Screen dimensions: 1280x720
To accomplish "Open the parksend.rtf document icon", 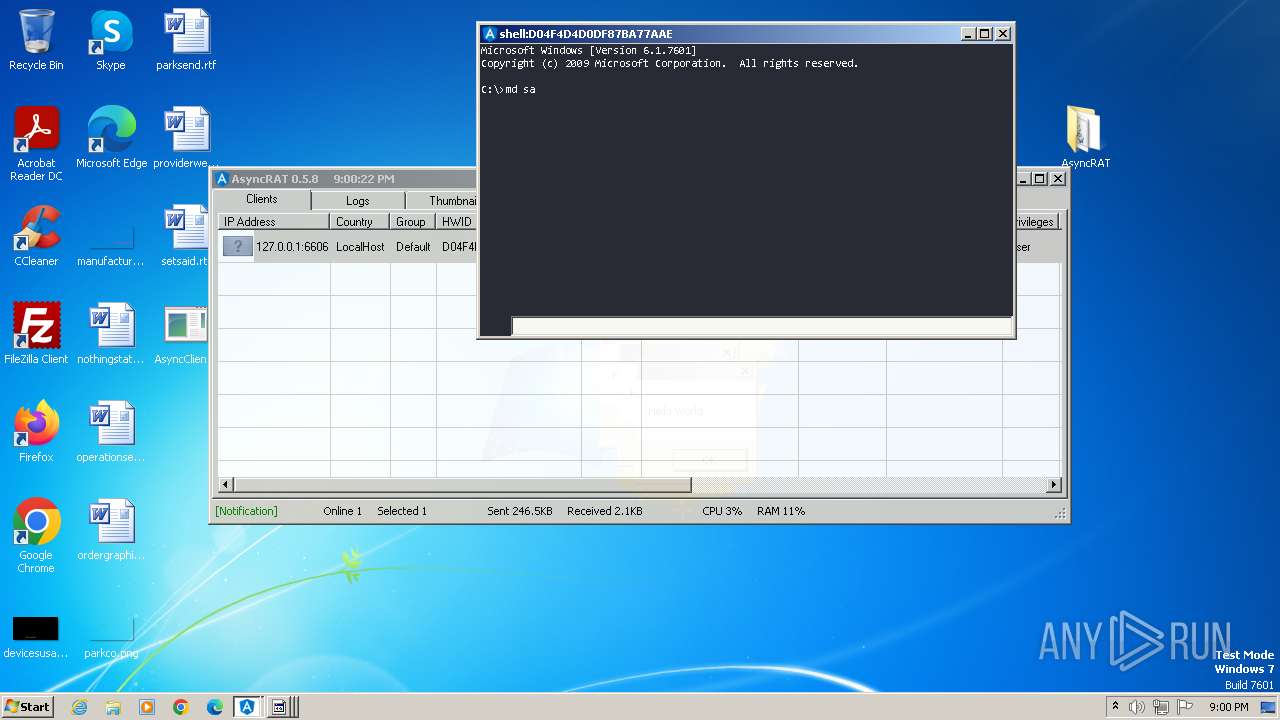I will click(186, 40).
